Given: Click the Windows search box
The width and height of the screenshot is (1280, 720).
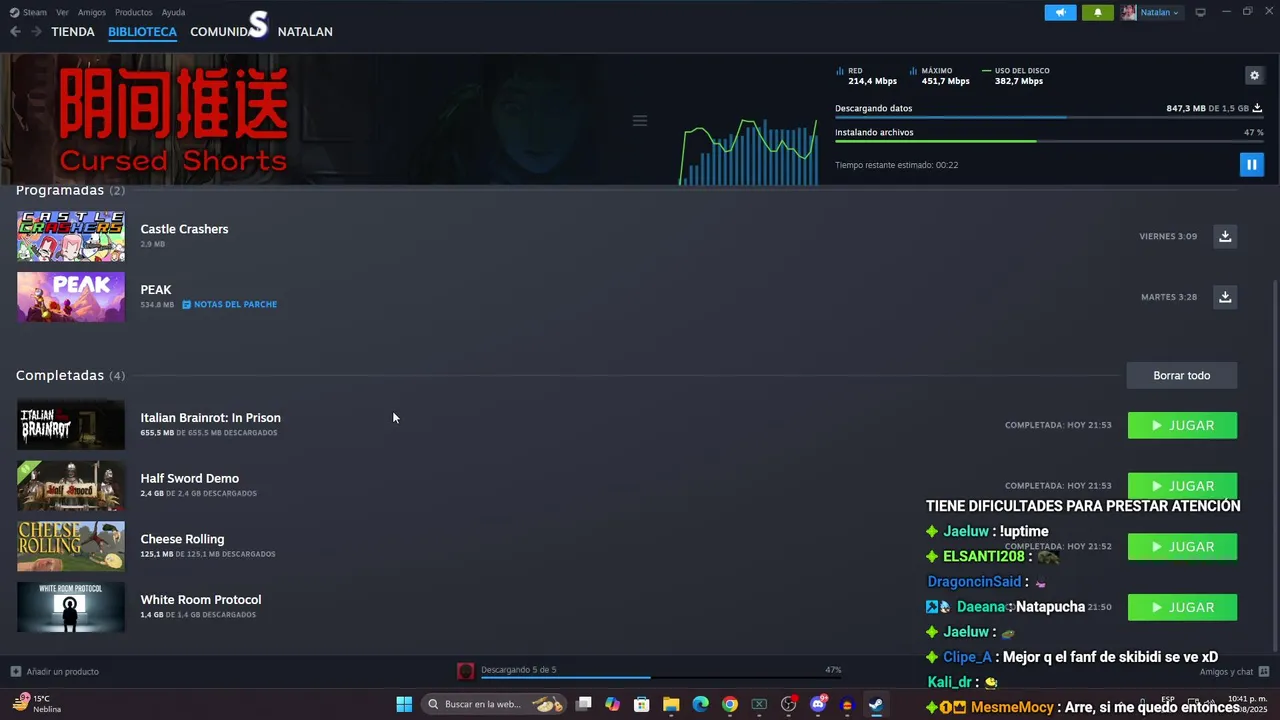Looking at the screenshot, I should coord(493,704).
